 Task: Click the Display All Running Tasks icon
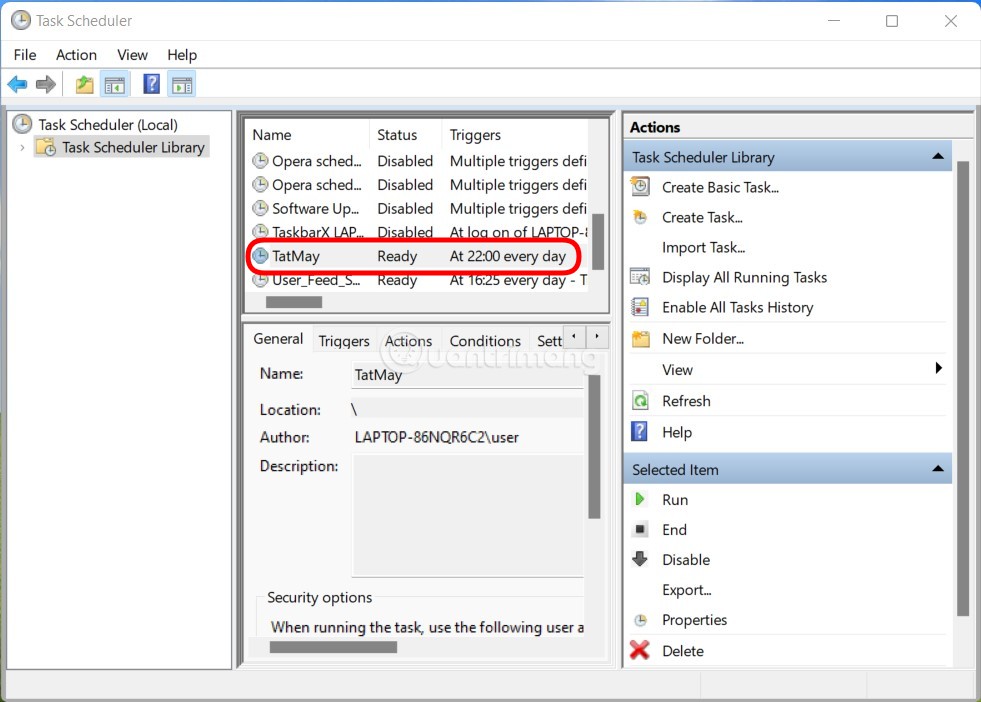click(x=640, y=277)
